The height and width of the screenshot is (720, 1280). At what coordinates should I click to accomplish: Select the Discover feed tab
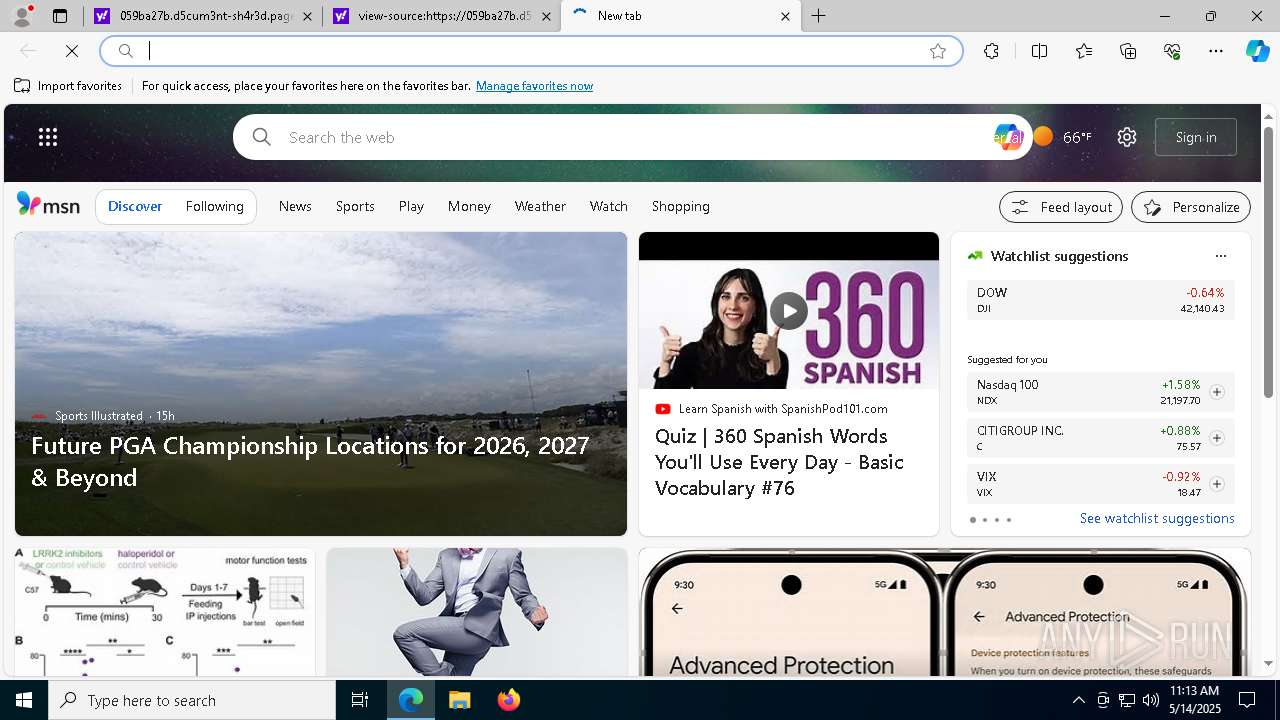tap(135, 206)
